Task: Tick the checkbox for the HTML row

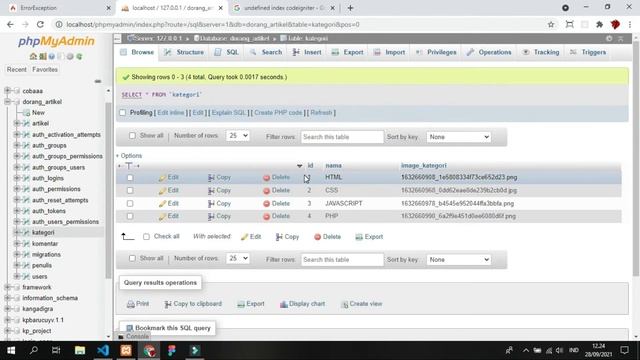Action: tap(130, 178)
